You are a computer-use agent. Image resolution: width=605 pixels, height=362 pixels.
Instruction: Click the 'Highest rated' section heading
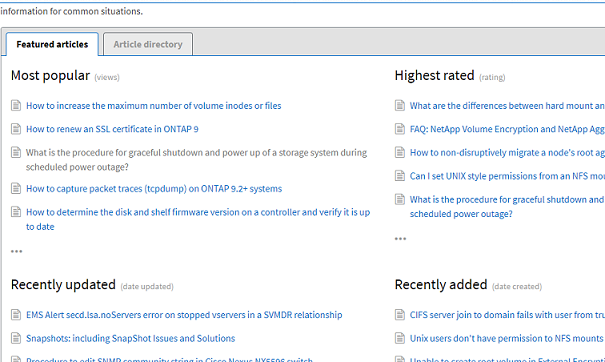pos(434,76)
